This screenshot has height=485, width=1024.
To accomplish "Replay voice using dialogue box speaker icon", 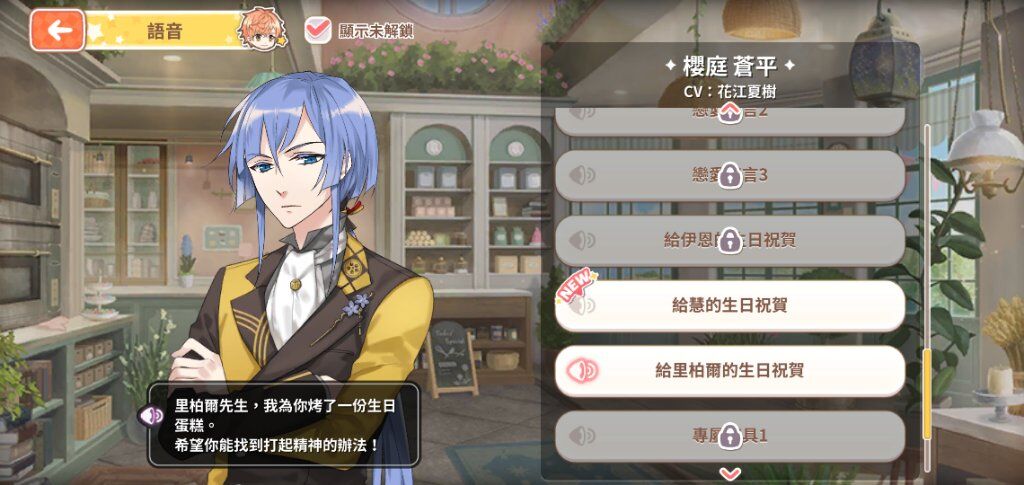I will 150,415.
